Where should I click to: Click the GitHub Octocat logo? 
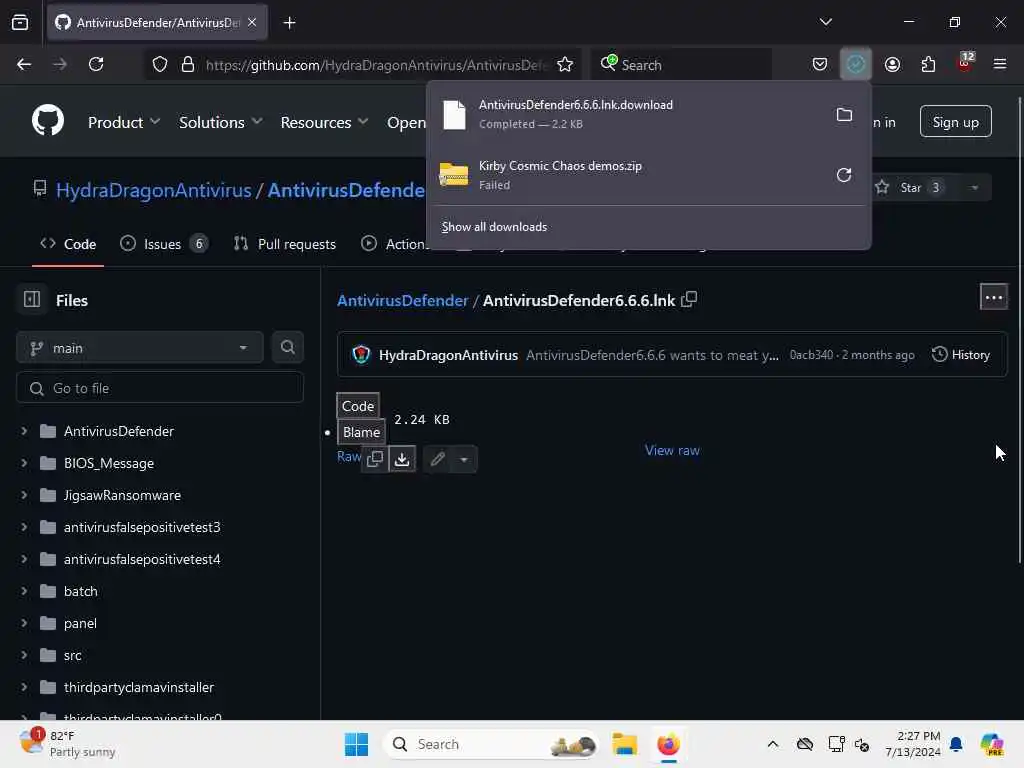[x=48, y=121]
